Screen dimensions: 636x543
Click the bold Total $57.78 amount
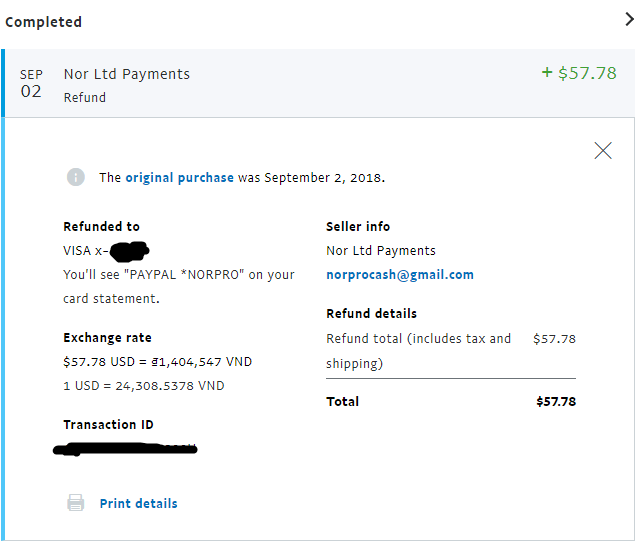[555, 401]
